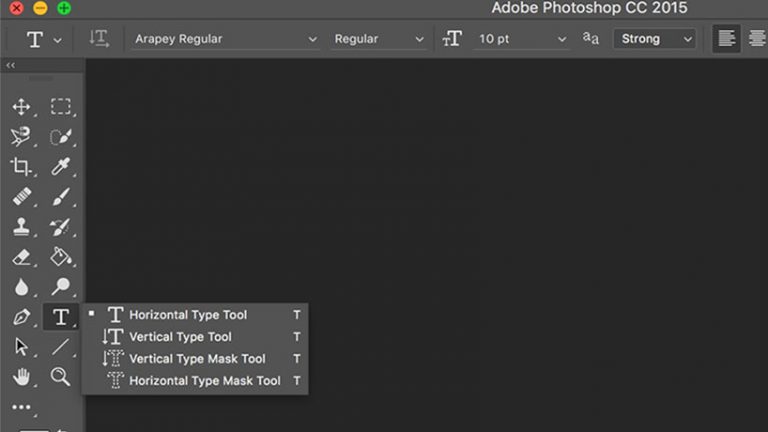Select the Move tool
This screenshot has width=768, height=432.
pyautogui.click(x=22, y=107)
